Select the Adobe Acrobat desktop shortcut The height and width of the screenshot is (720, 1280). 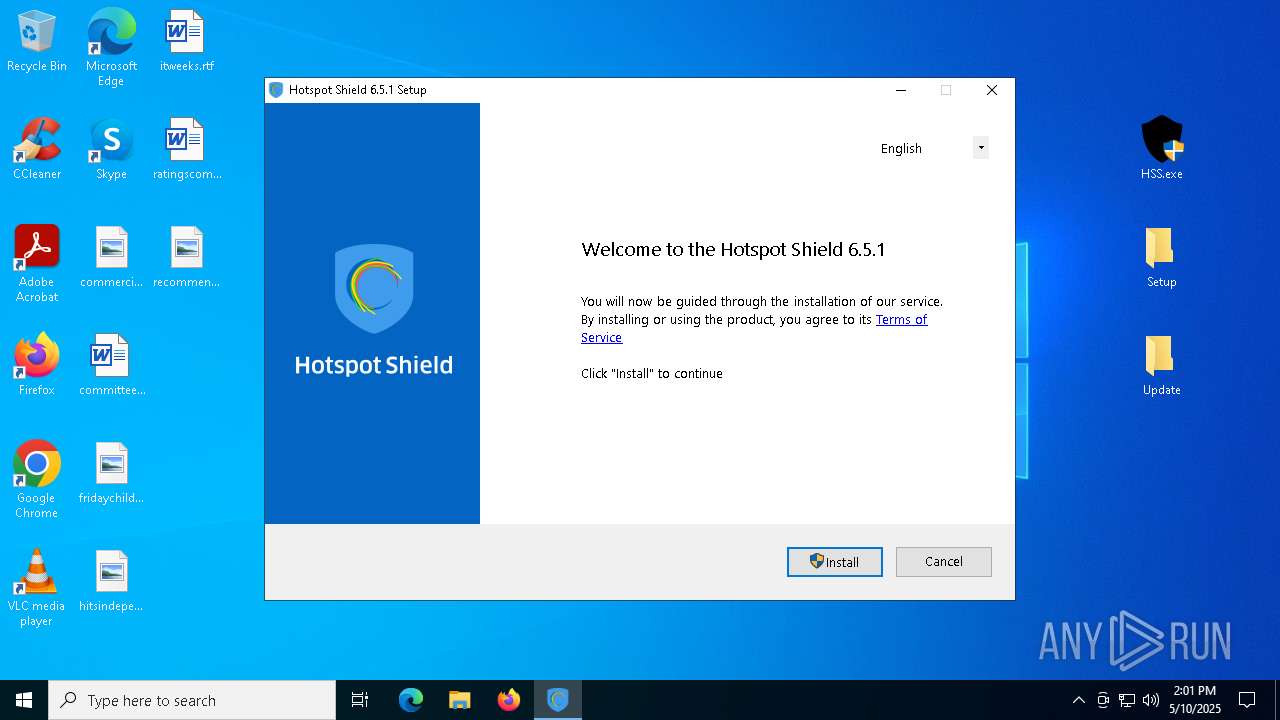pos(37,264)
